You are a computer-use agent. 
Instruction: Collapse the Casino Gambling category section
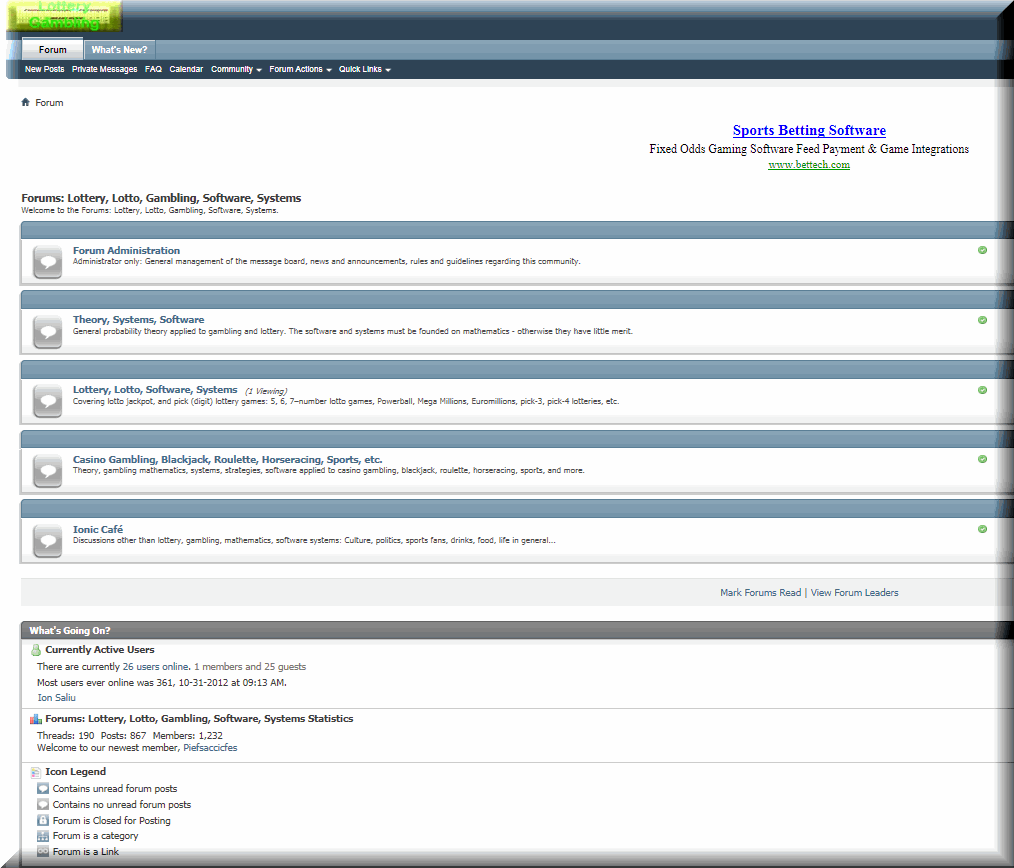[x=982, y=459]
